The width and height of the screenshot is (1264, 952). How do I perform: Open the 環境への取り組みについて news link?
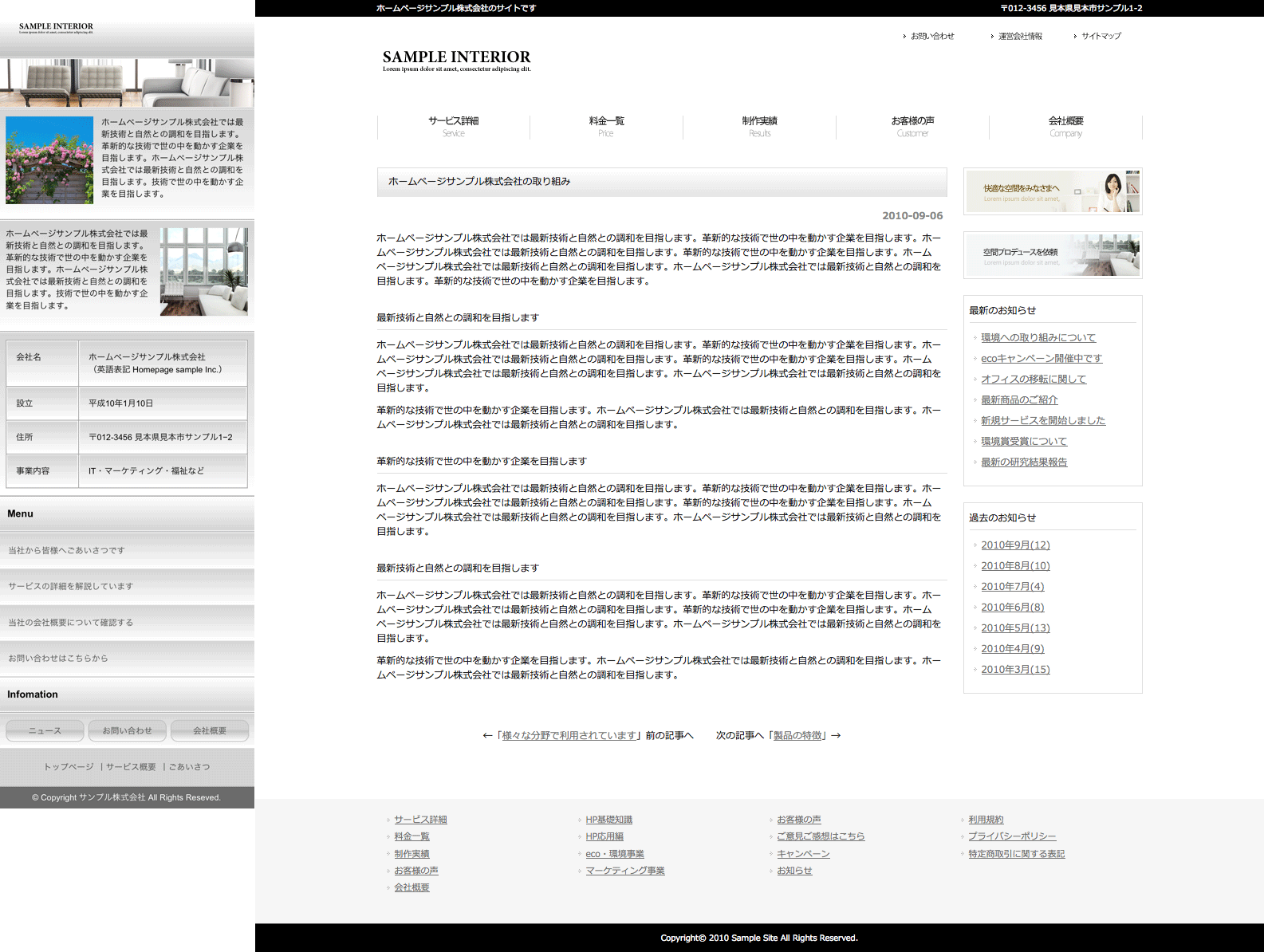1038,338
